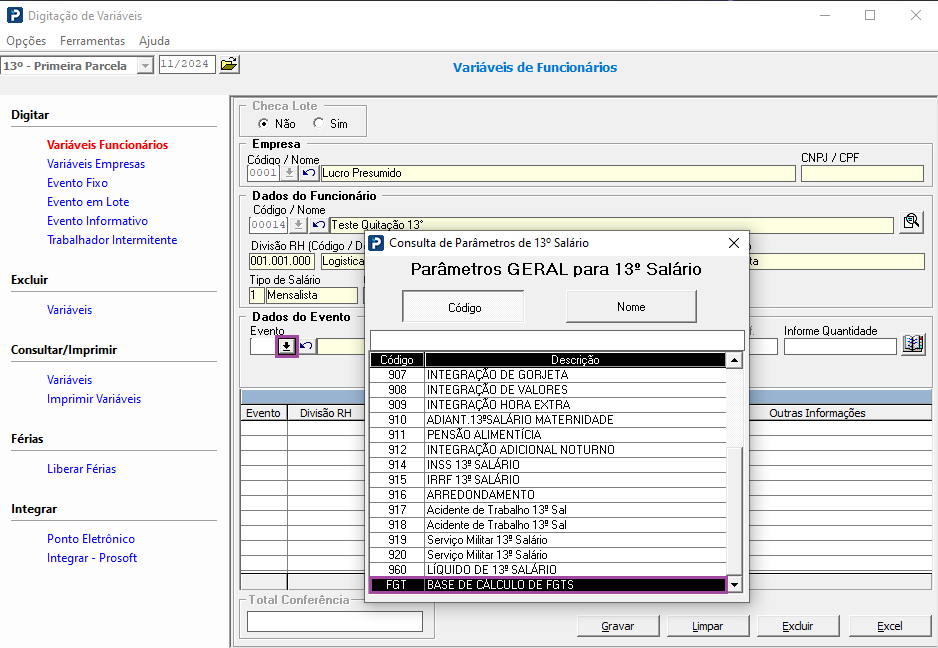Click the Total Conferência field
Viewport: 938px width, 648px height.
click(335, 622)
